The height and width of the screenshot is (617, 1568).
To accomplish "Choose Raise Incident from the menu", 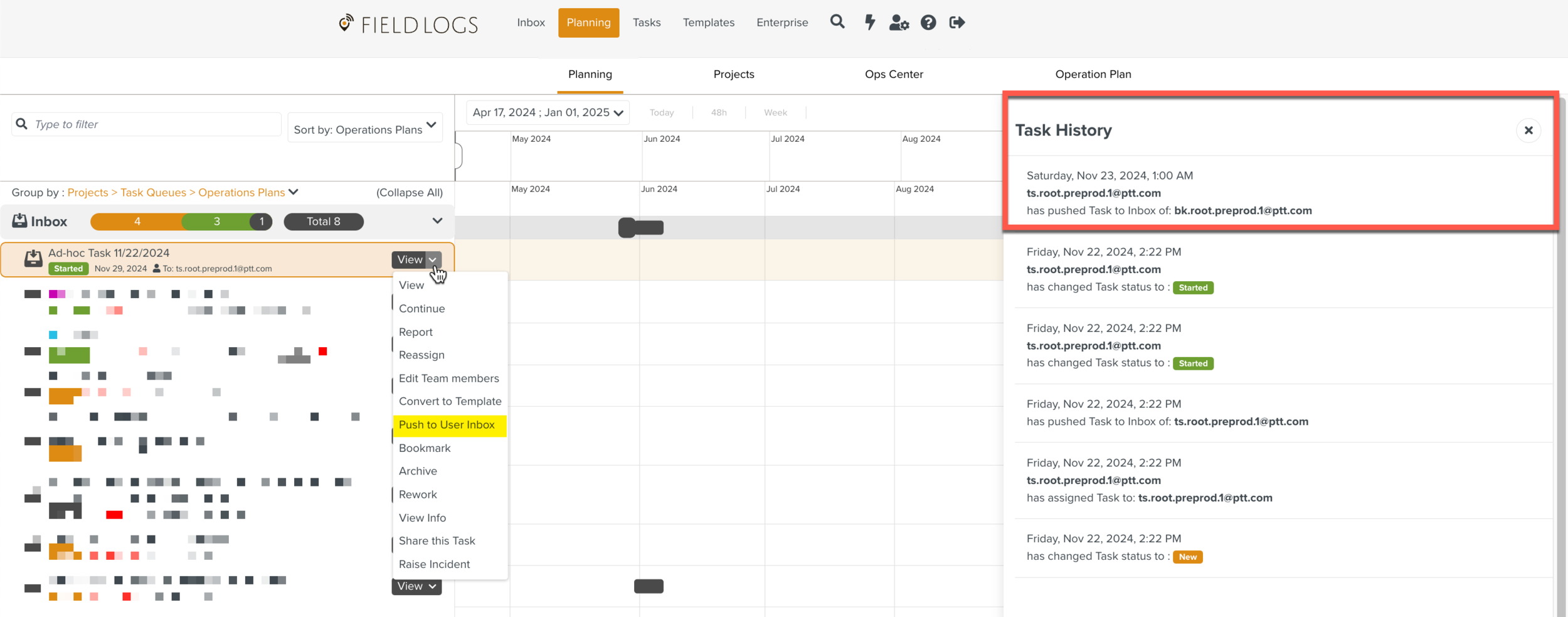I will [434, 564].
